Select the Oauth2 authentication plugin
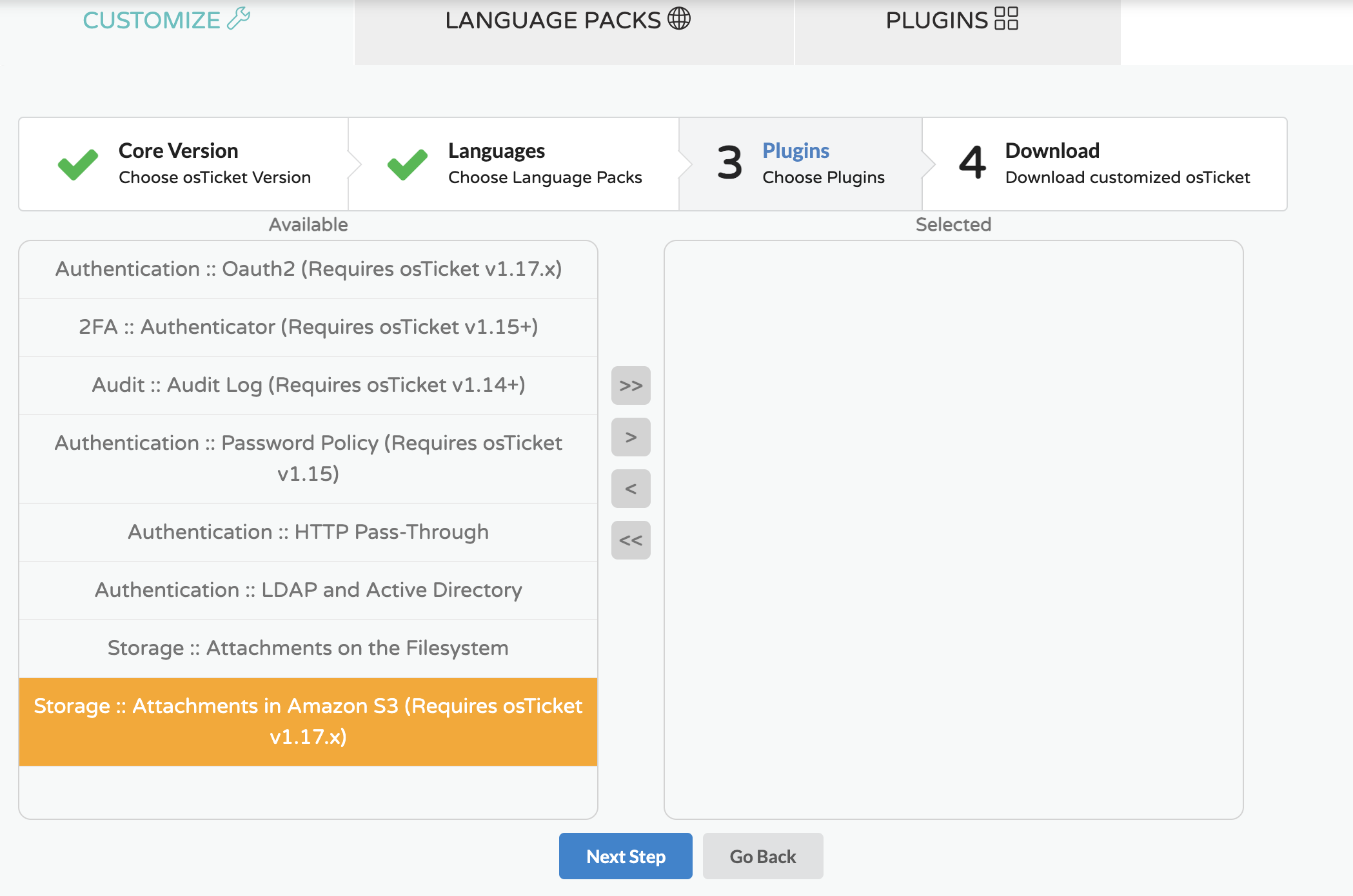This screenshot has height=896, width=1353. (308, 269)
